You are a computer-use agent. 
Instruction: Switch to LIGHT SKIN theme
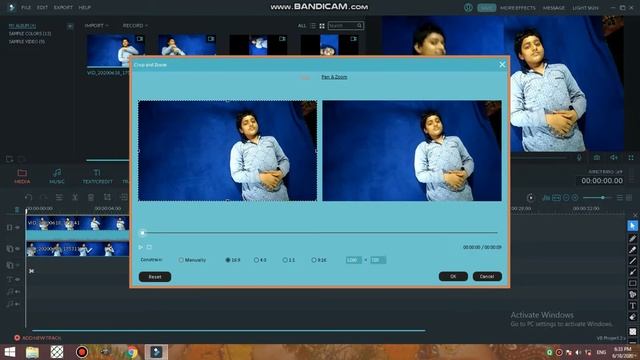(585, 8)
